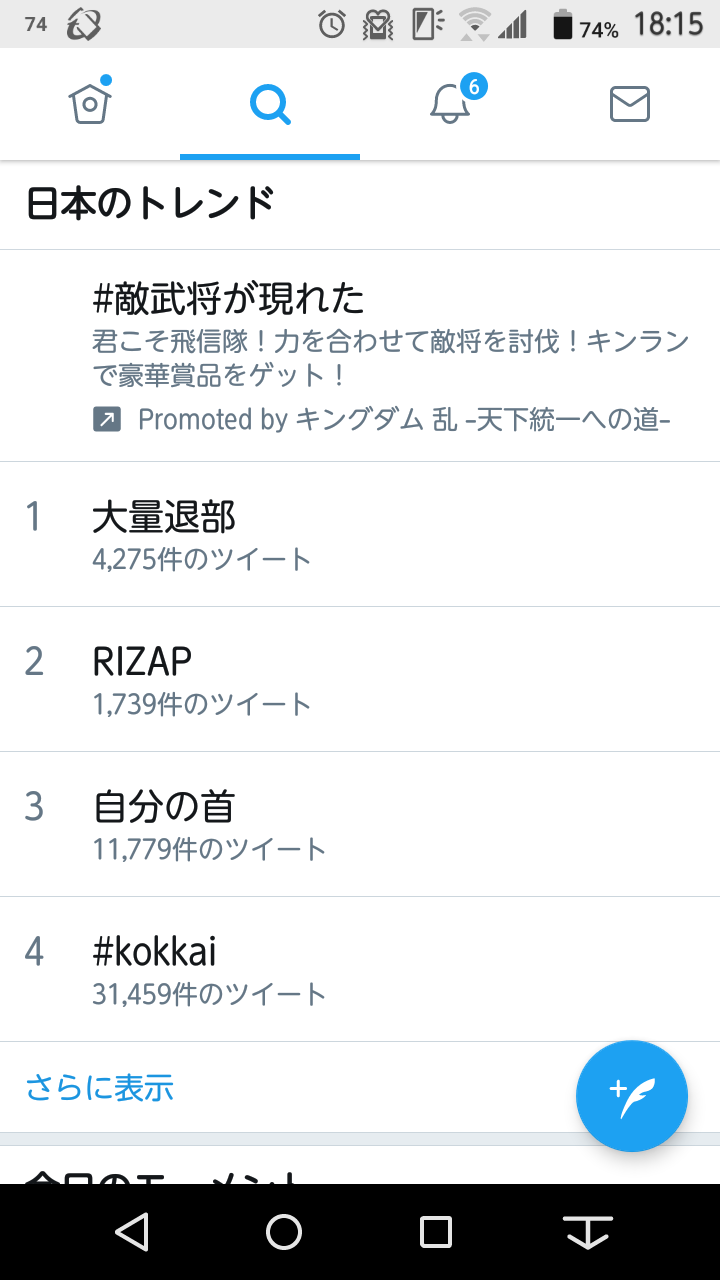This screenshot has height=1280, width=720.
Task: Tap the compose tweet feather button
Action: 632,1097
